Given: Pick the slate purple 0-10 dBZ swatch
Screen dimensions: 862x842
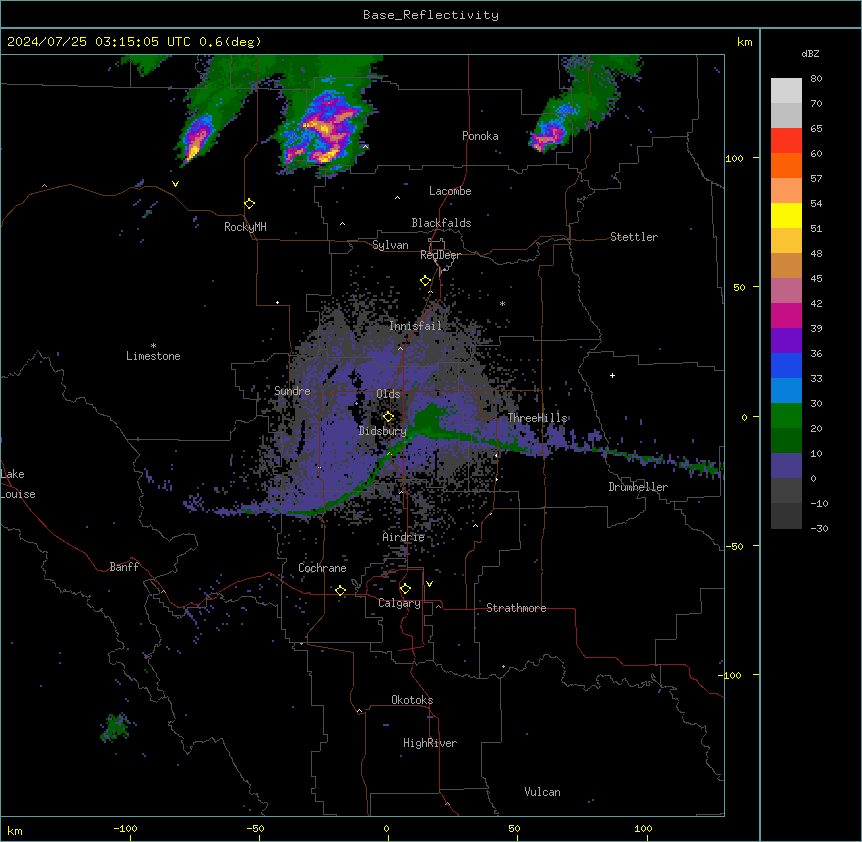Looking at the screenshot, I should pyautogui.click(x=786, y=466).
